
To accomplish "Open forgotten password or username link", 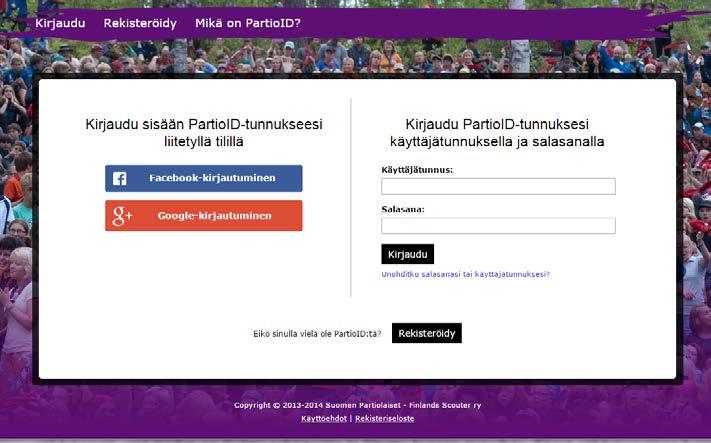I will (x=465, y=274).
